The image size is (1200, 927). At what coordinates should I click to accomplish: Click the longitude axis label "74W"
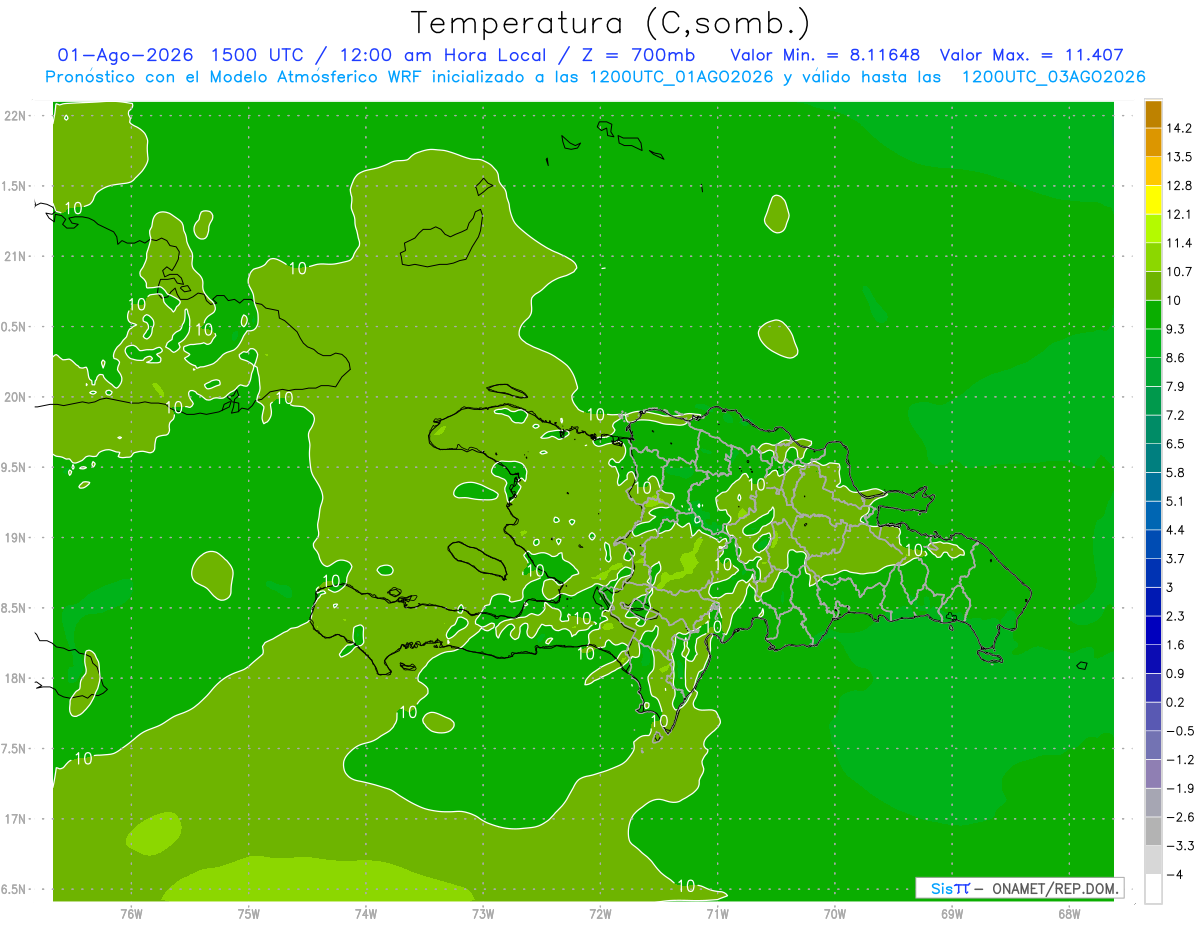click(365, 913)
